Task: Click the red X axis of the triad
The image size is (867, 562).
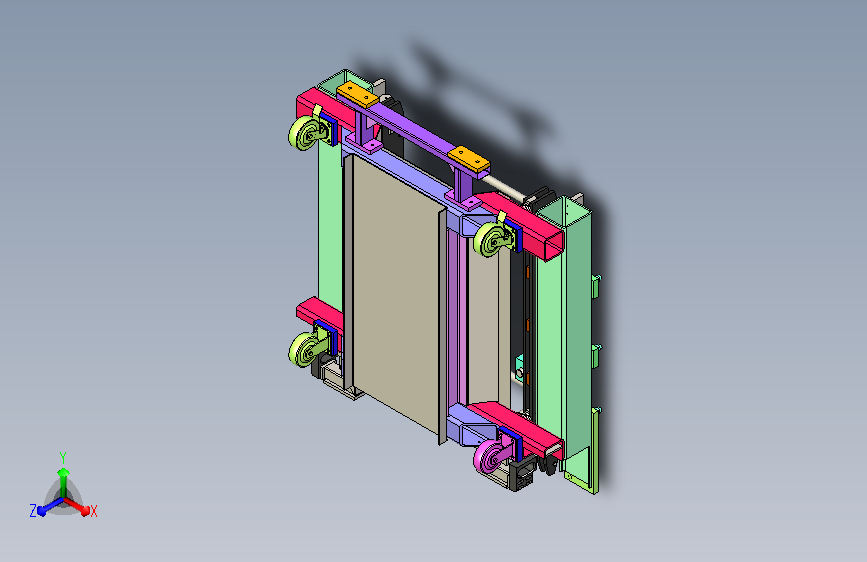Action: pos(77,506)
